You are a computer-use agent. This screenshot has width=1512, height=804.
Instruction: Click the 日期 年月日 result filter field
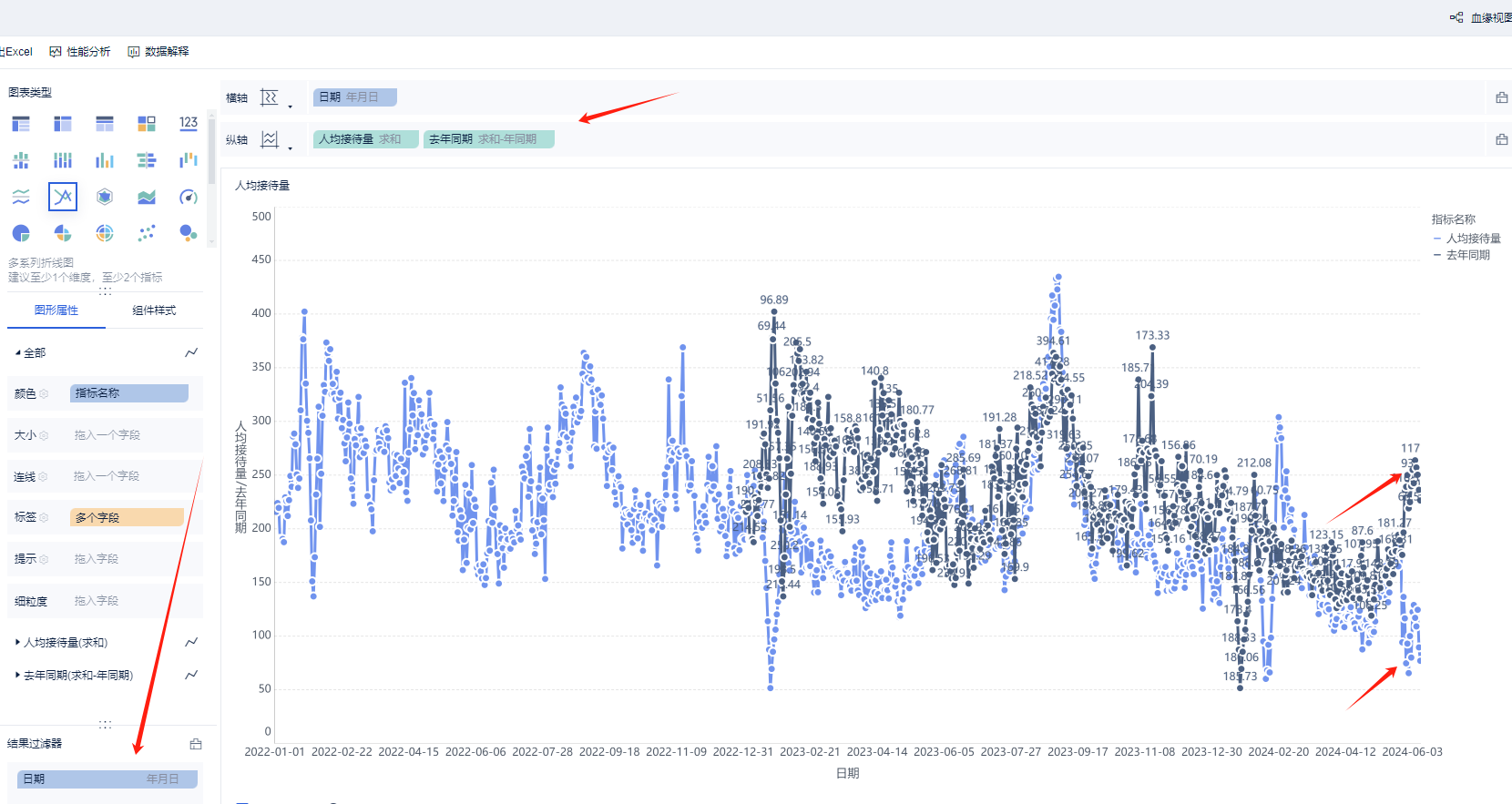108,779
